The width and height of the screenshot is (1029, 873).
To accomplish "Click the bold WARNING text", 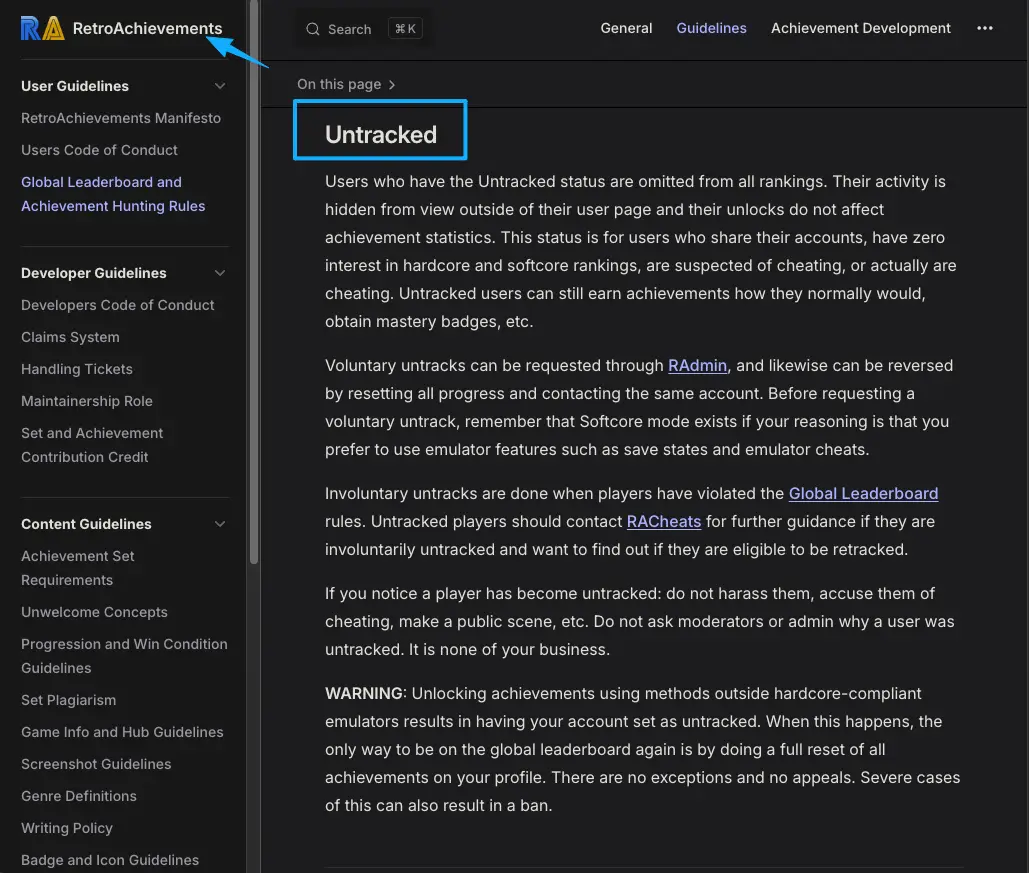I will [x=364, y=694].
